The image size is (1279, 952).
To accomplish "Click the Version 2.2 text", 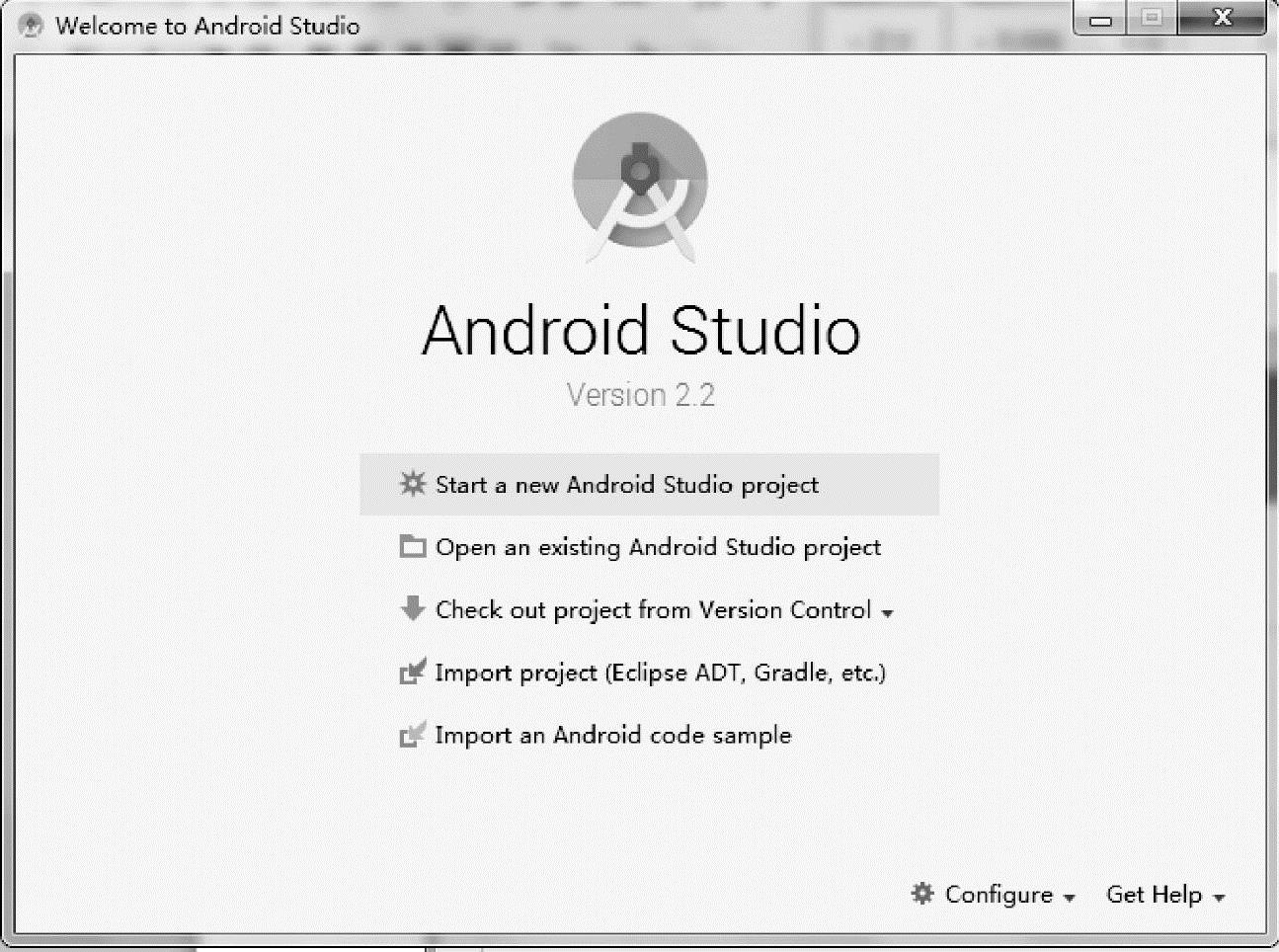I will [640, 395].
